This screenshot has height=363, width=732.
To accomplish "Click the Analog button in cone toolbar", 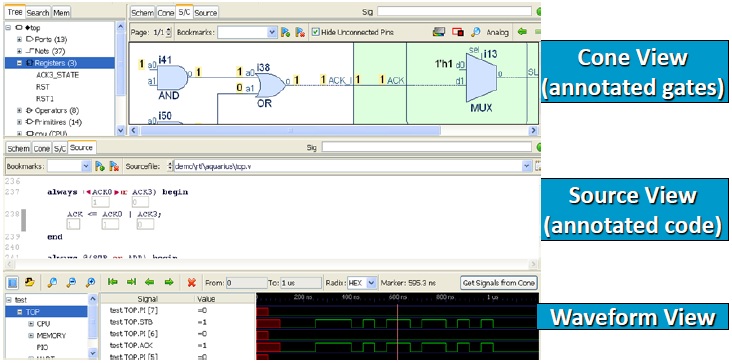I will tap(497, 32).
